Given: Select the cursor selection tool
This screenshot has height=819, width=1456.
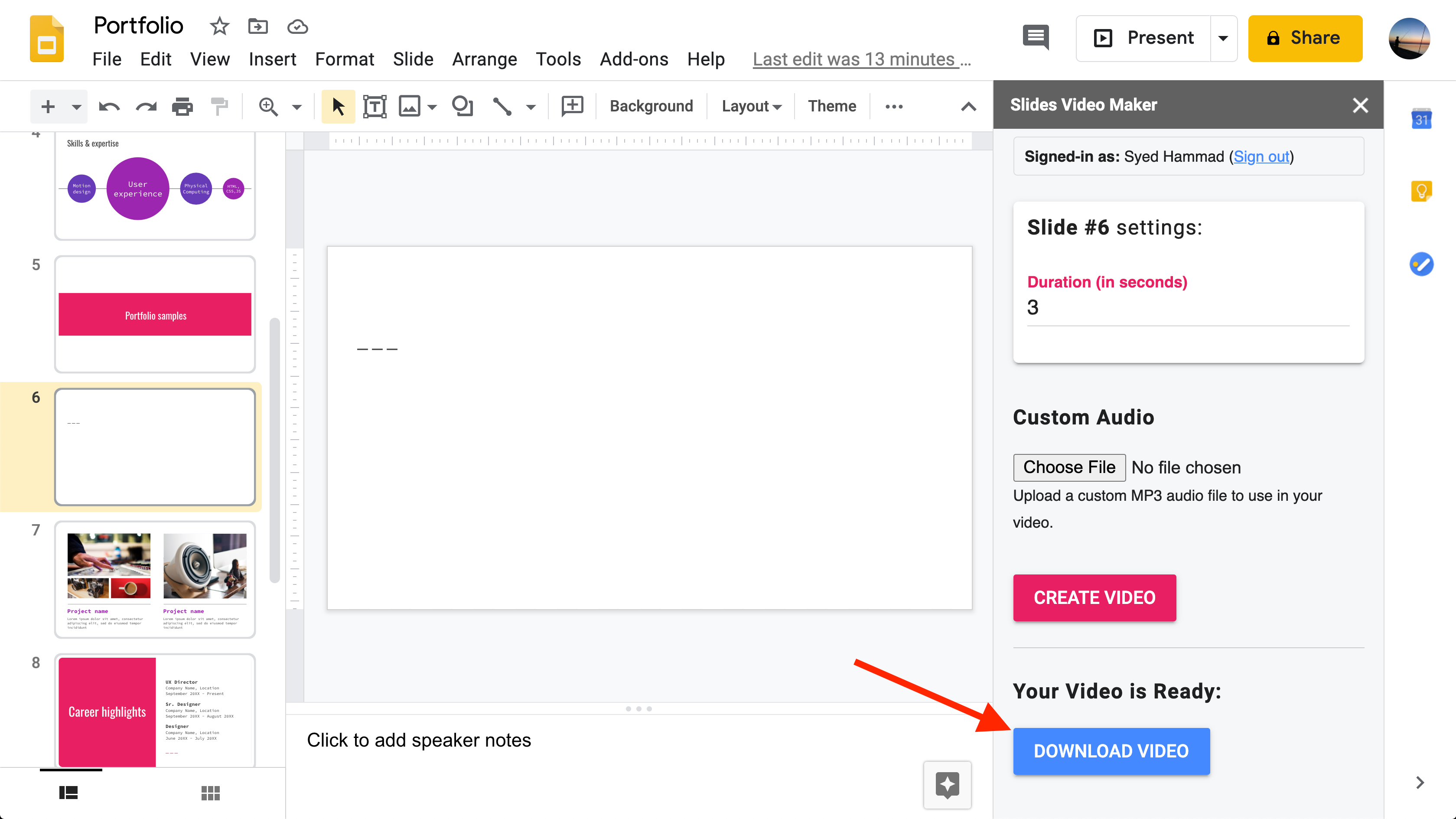Looking at the screenshot, I should (338, 106).
